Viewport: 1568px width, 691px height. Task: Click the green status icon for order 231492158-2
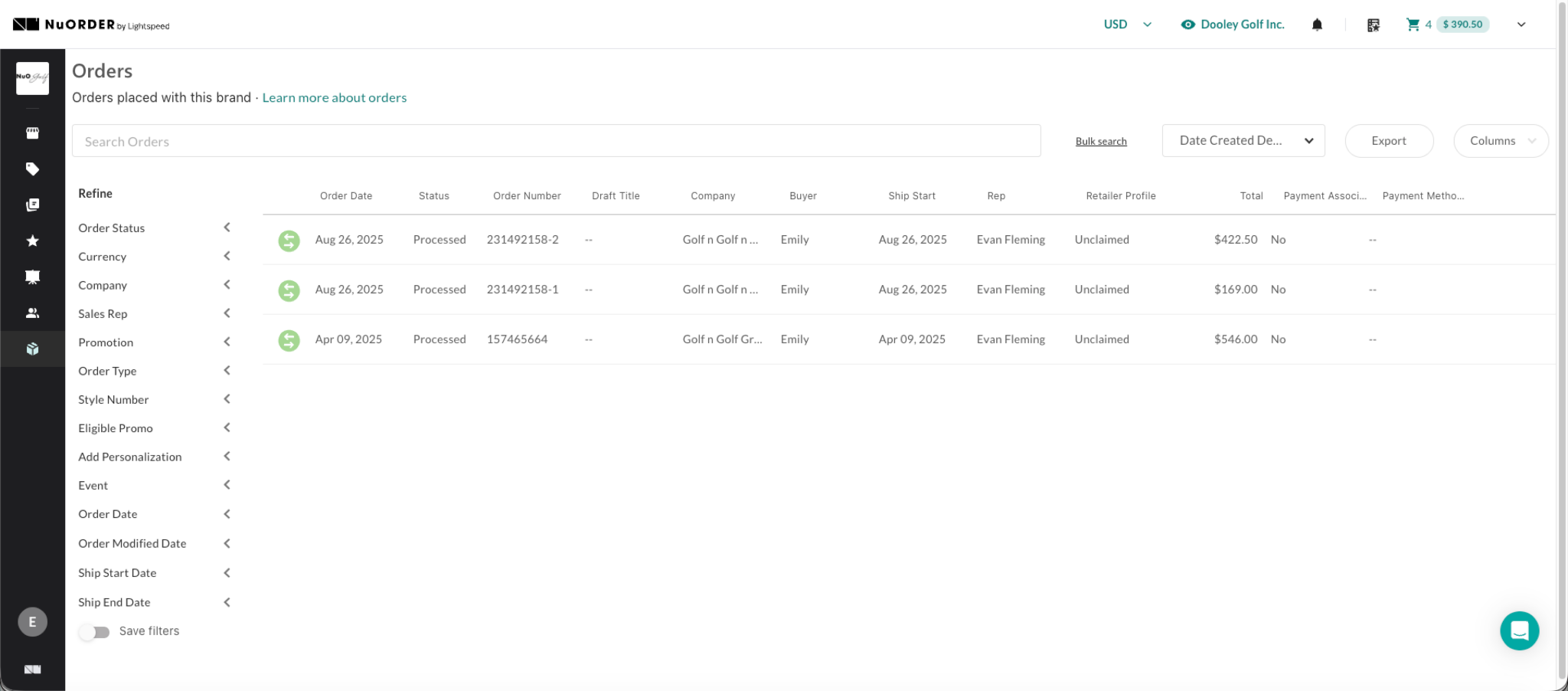[289, 241]
